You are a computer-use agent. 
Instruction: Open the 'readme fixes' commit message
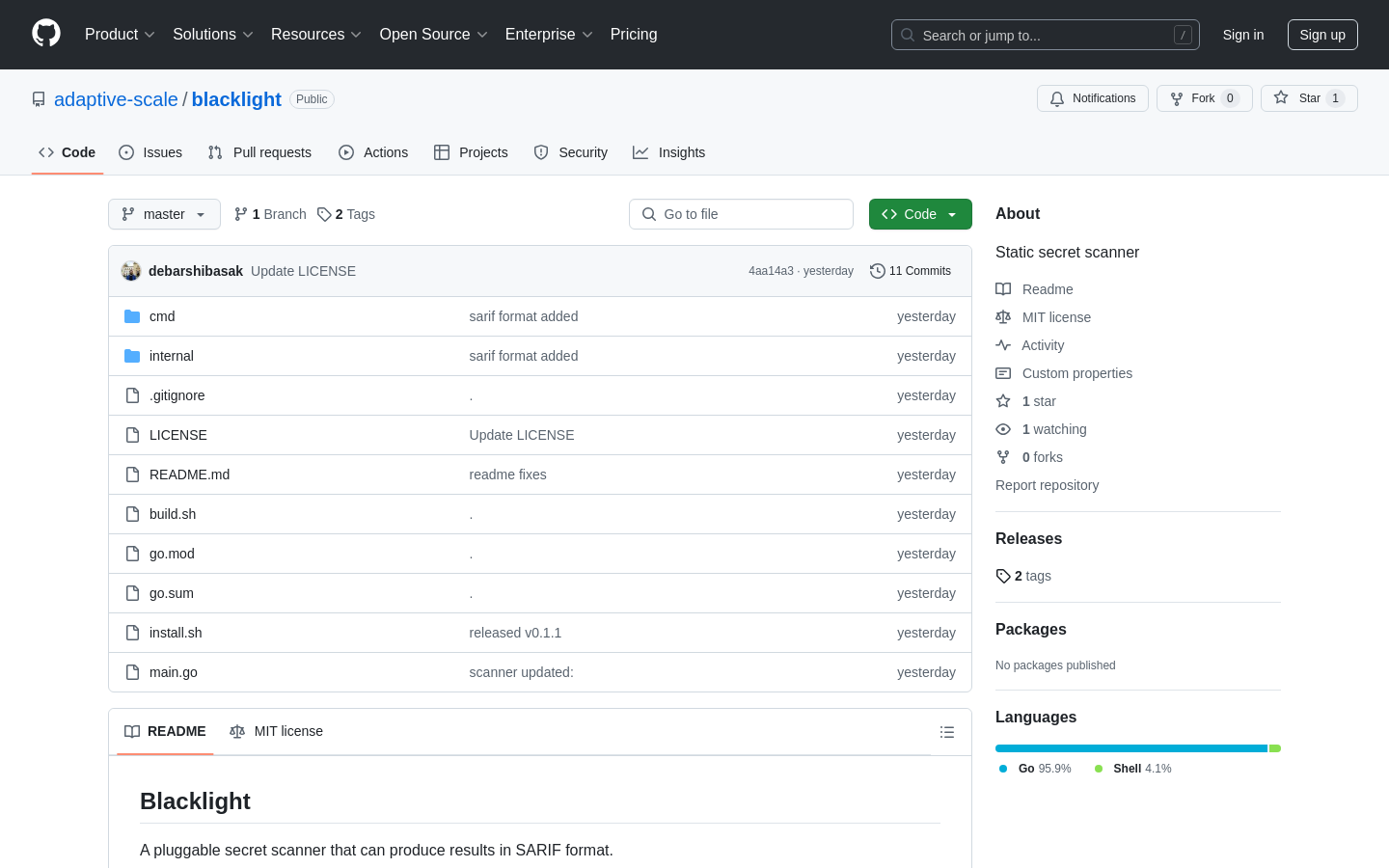click(x=507, y=475)
